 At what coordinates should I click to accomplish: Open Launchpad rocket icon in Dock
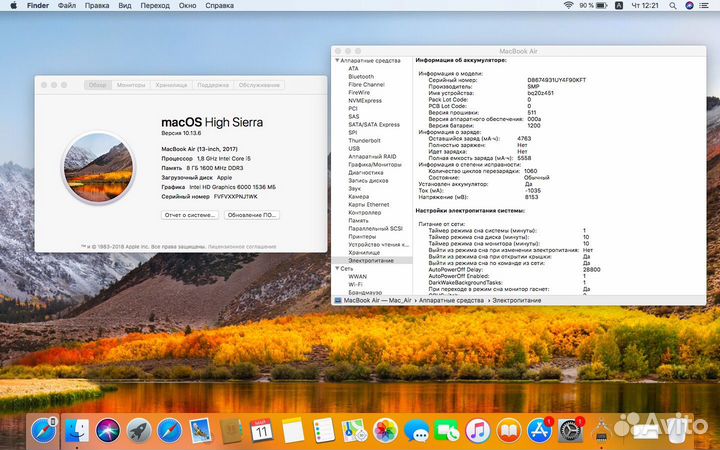[139, 431]
